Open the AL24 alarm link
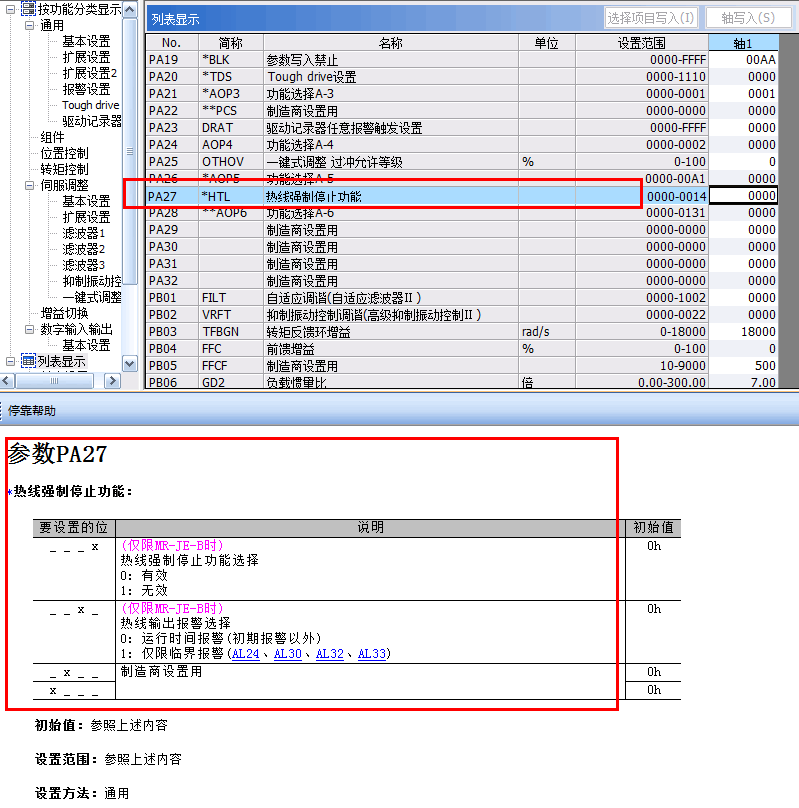 click(244, 654)
